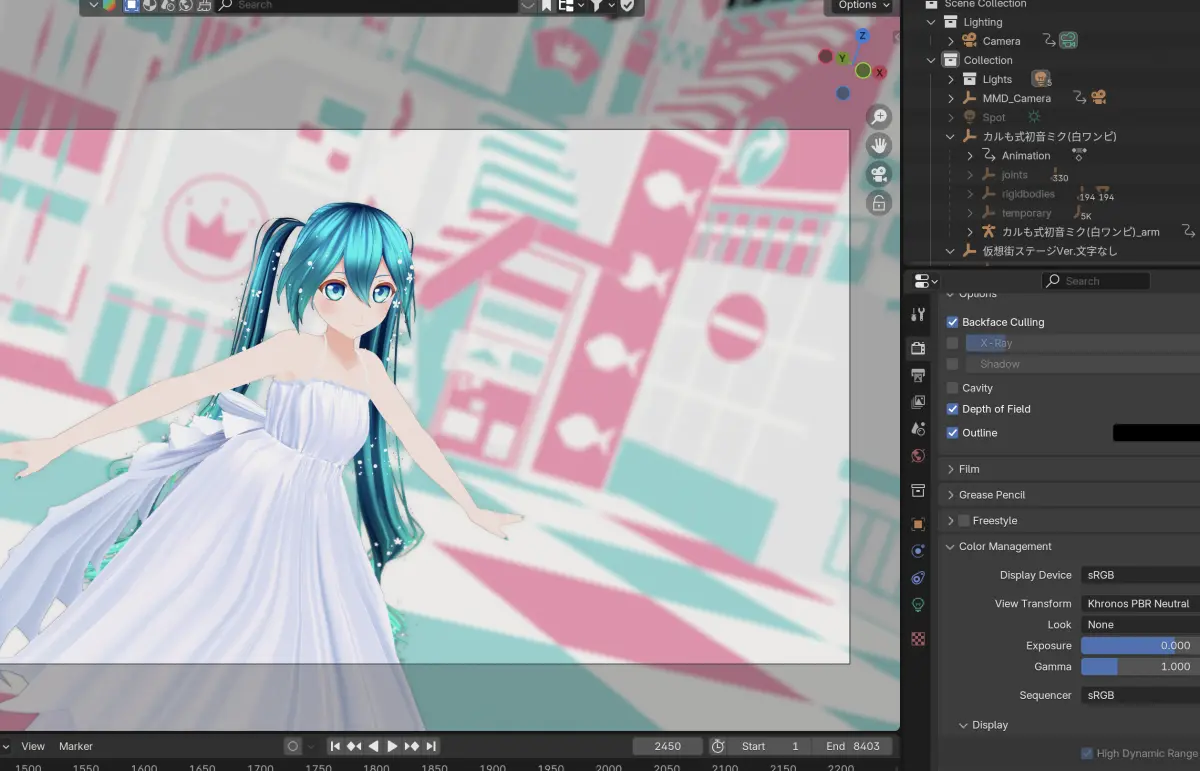Click the sun light icon beside Spot
The image size is (1200, 771).
1034,117
